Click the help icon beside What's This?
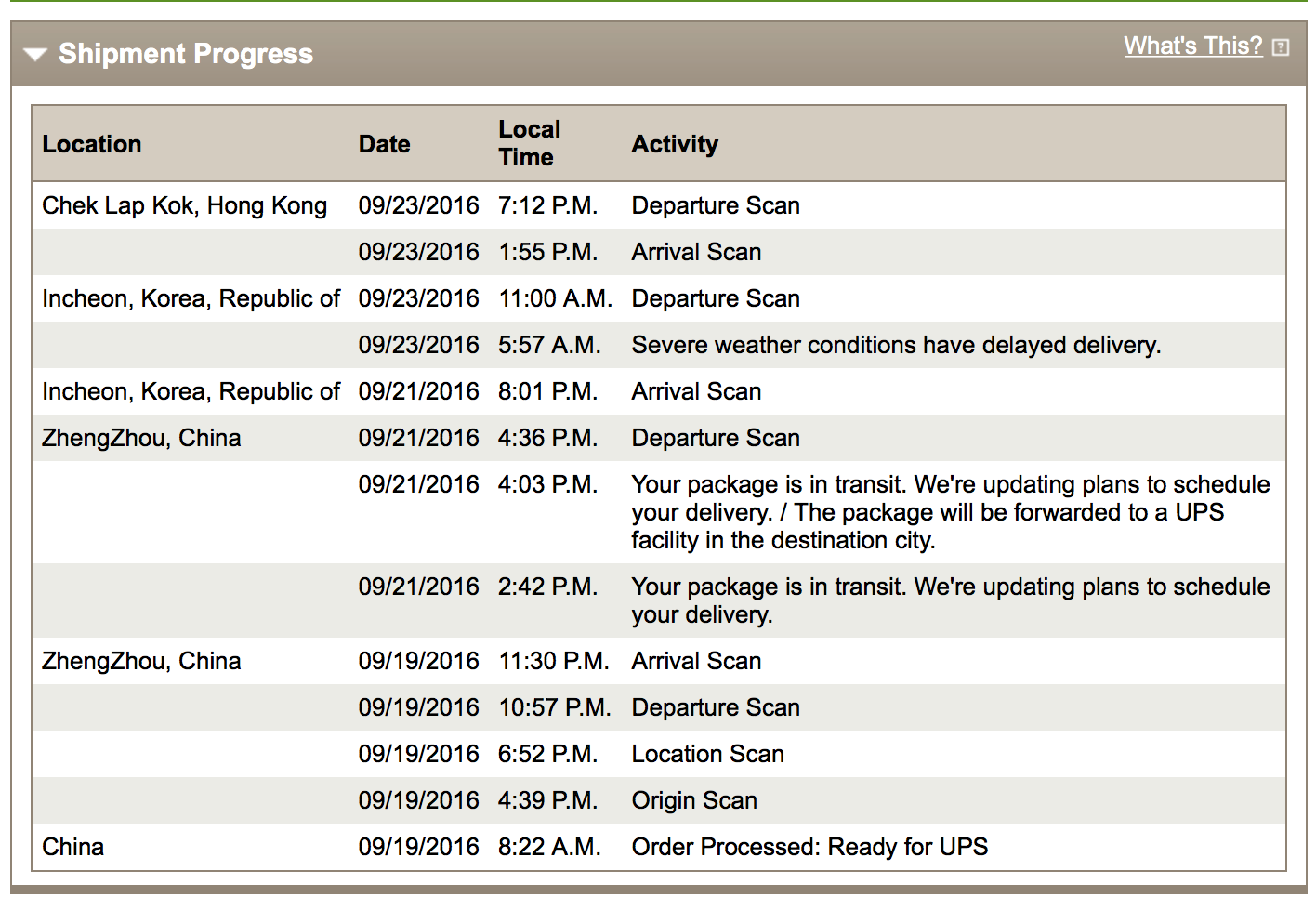Screen dimensions: 1316x910 (x=1281, y=47)
